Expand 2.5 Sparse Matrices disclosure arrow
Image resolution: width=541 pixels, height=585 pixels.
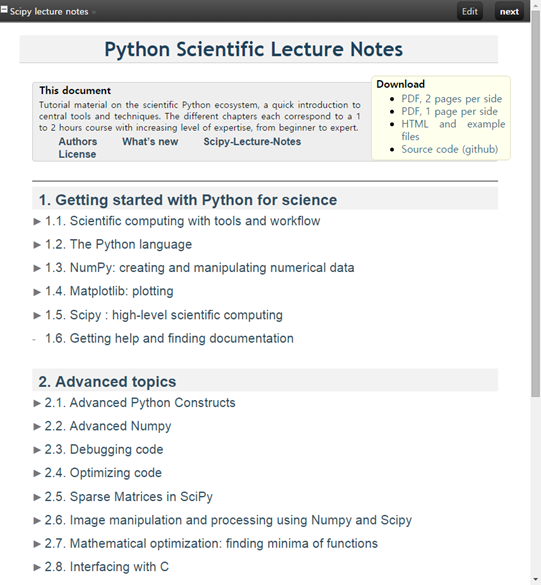[x=37, y=497]
